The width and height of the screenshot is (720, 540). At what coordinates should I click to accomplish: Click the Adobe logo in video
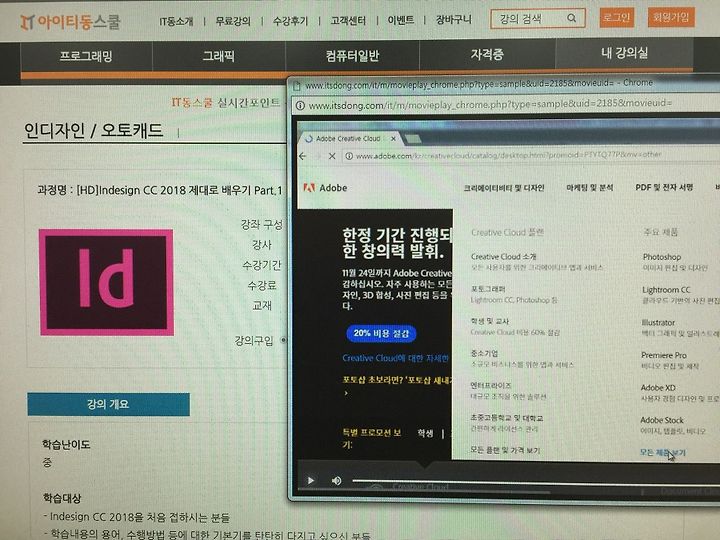[326, 188]
